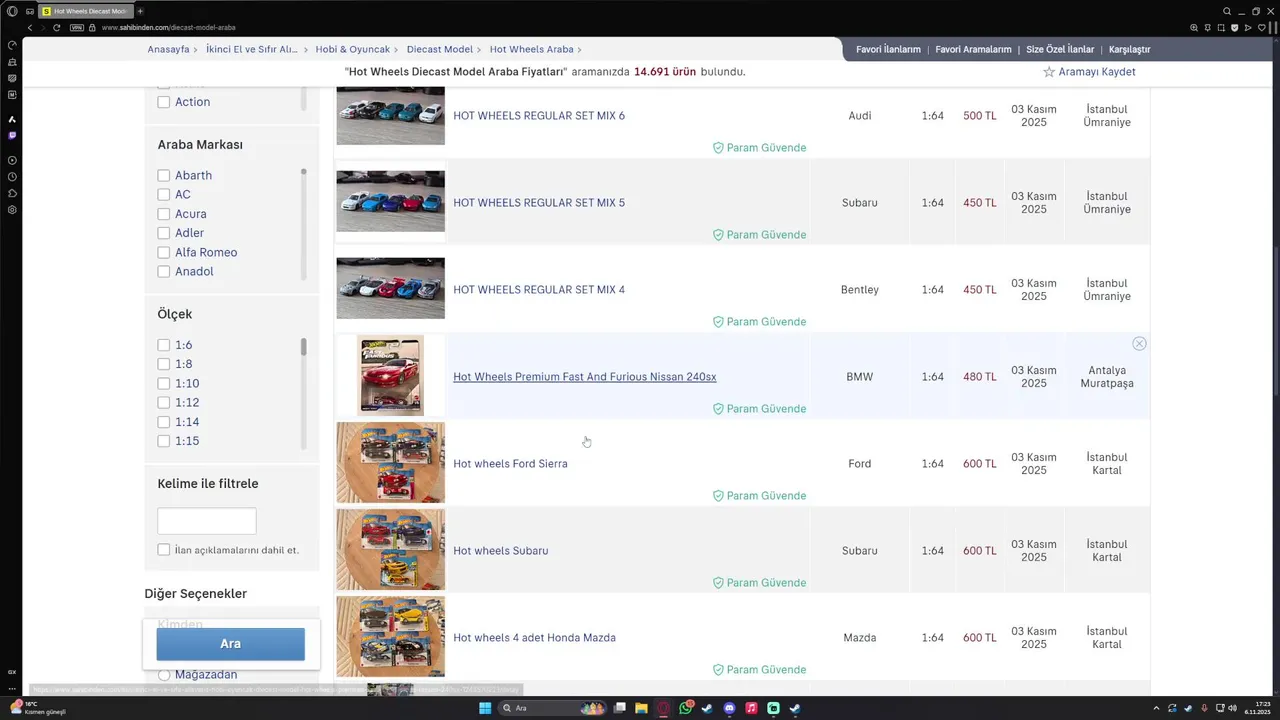This screenshot has height=720, width=1280.
Task: Open Hot Wheels Premium Nissan 240sx listing
Action: click(x=585, y=377)
